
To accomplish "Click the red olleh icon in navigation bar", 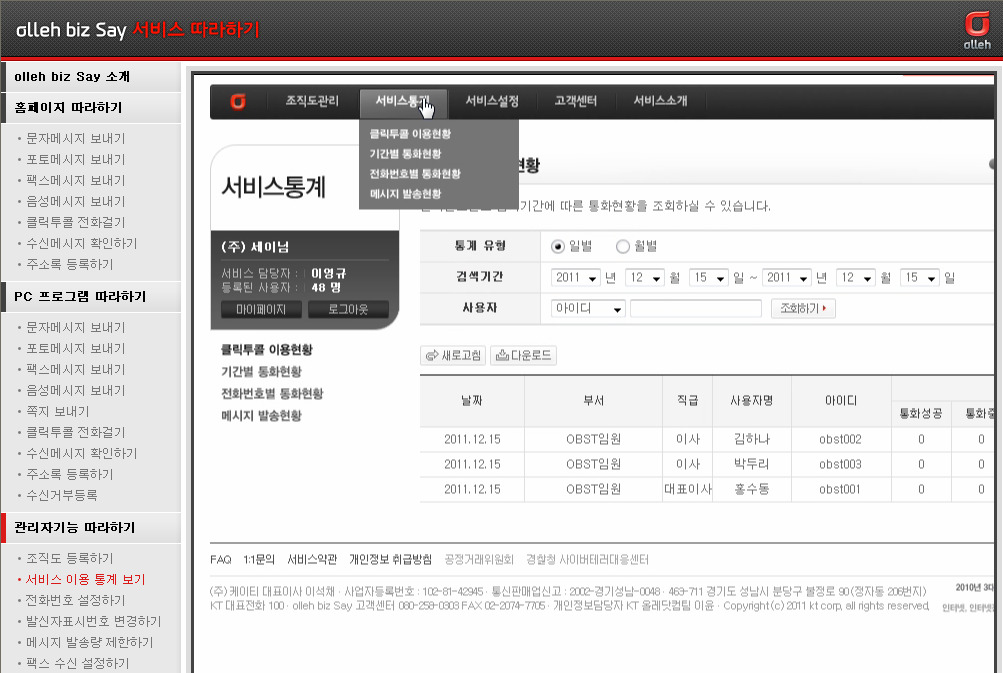I will pos(238,102).
